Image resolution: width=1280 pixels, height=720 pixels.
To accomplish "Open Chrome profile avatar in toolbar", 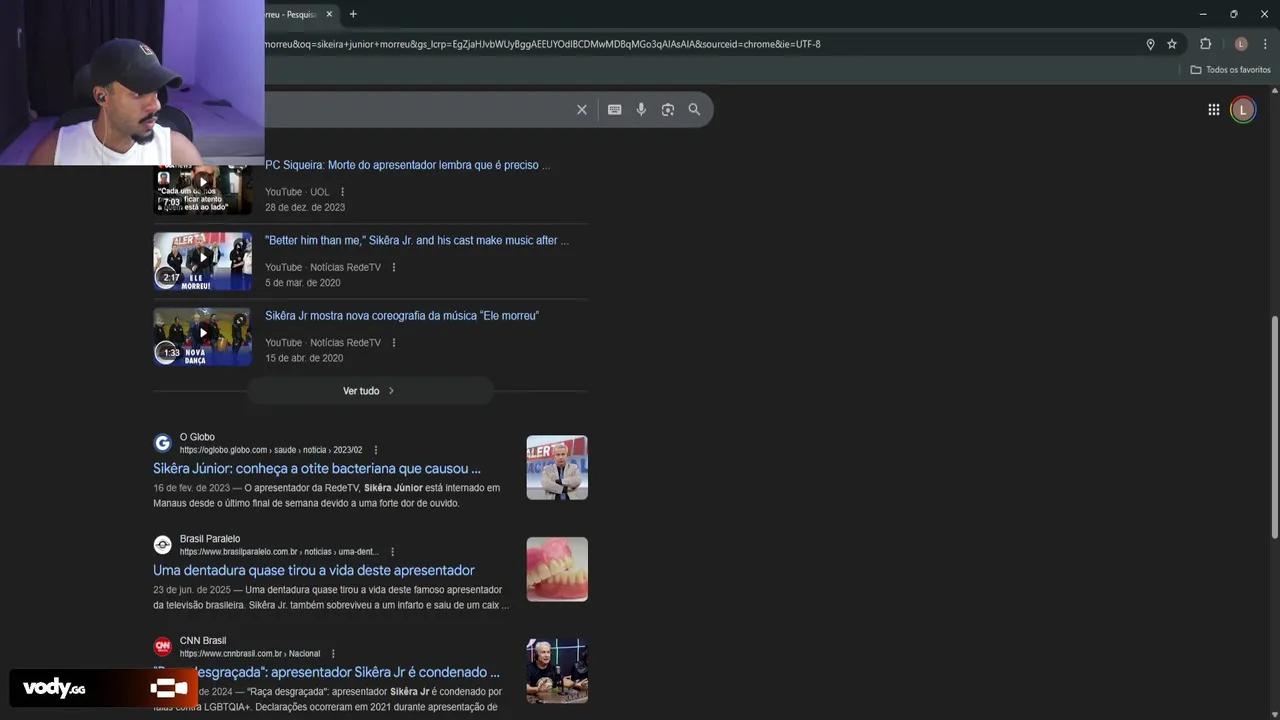I will point(1241,44).
